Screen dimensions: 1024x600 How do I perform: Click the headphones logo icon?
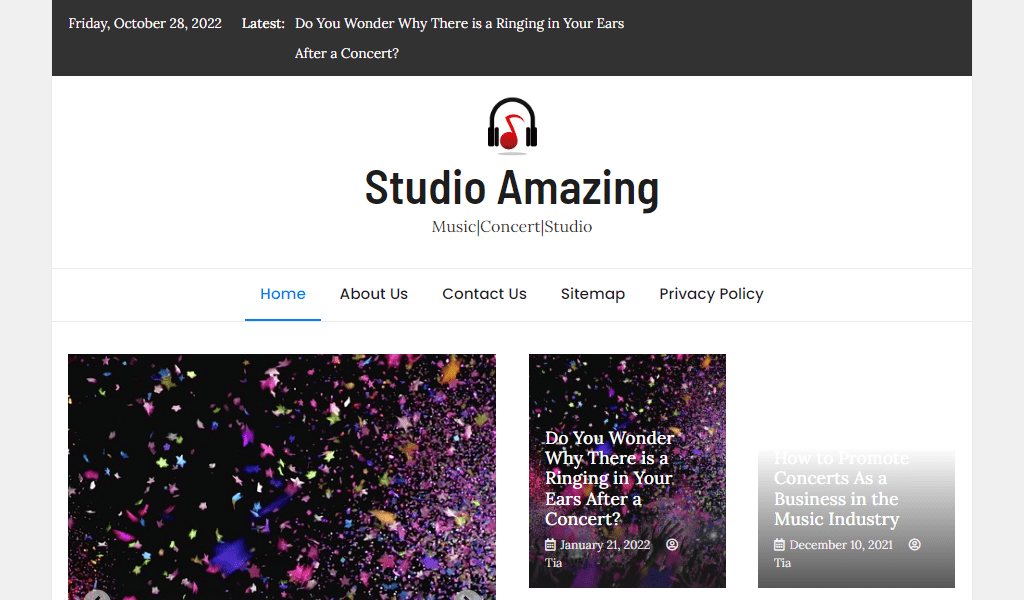(x=512, y=125)
